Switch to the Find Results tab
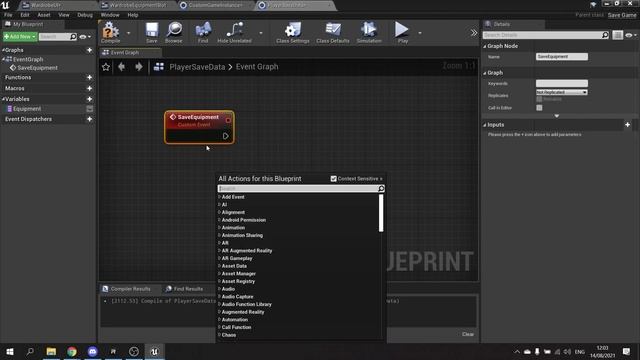Viewport: 640px width, 360px height. [x=184, y=289]
